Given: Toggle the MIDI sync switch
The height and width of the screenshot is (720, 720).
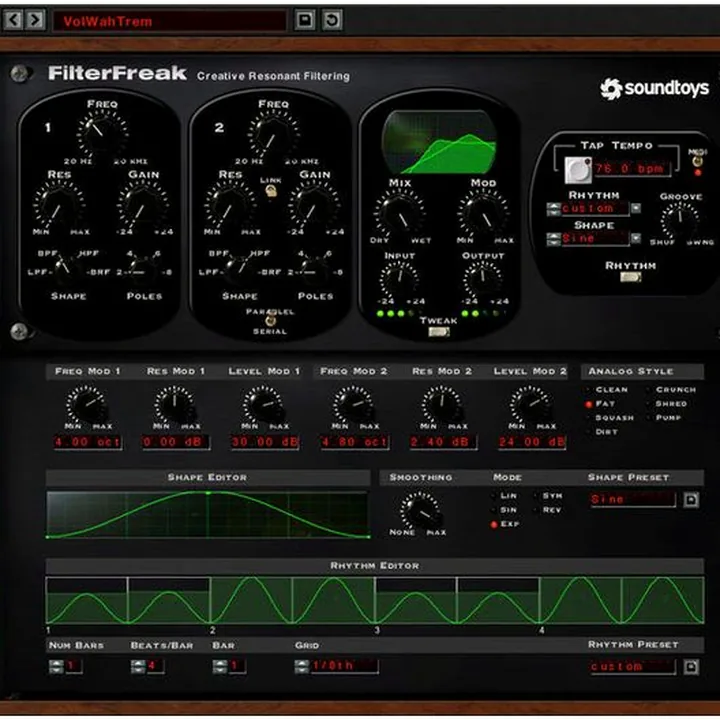Looking at the screenshot, I should 698,161.
